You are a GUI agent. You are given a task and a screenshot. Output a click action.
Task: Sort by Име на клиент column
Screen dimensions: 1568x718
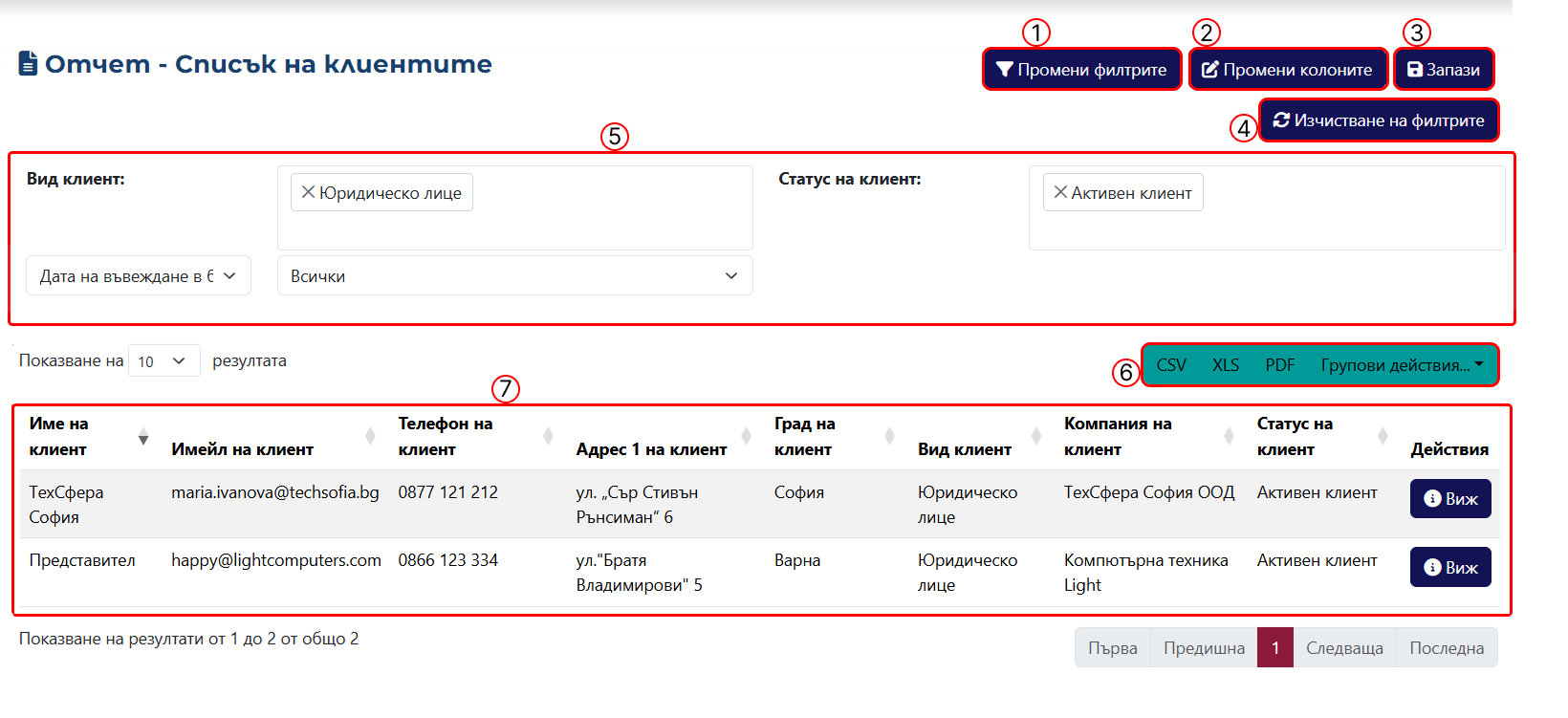[x=89, y=436]
